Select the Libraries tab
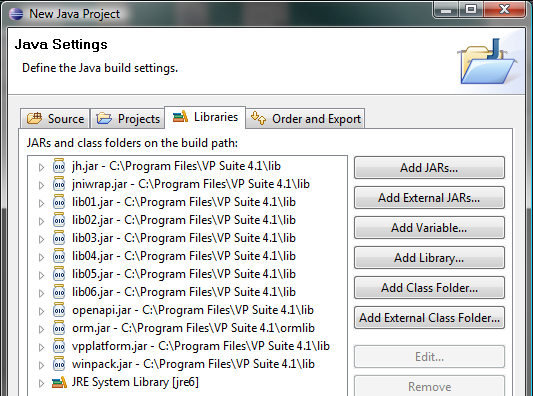 click(x=205, y=117)
